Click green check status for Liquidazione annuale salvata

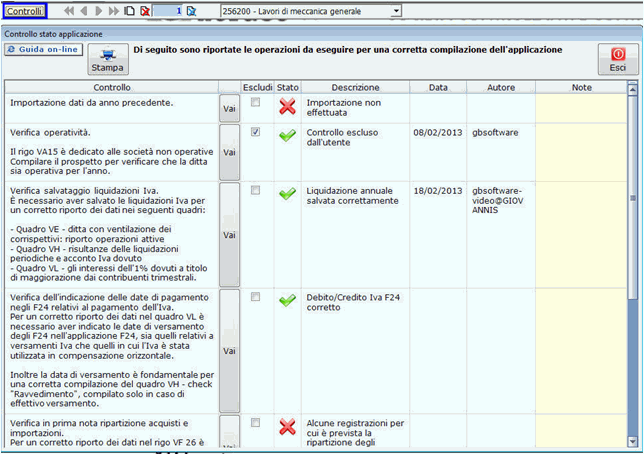[x=288, y=194]
